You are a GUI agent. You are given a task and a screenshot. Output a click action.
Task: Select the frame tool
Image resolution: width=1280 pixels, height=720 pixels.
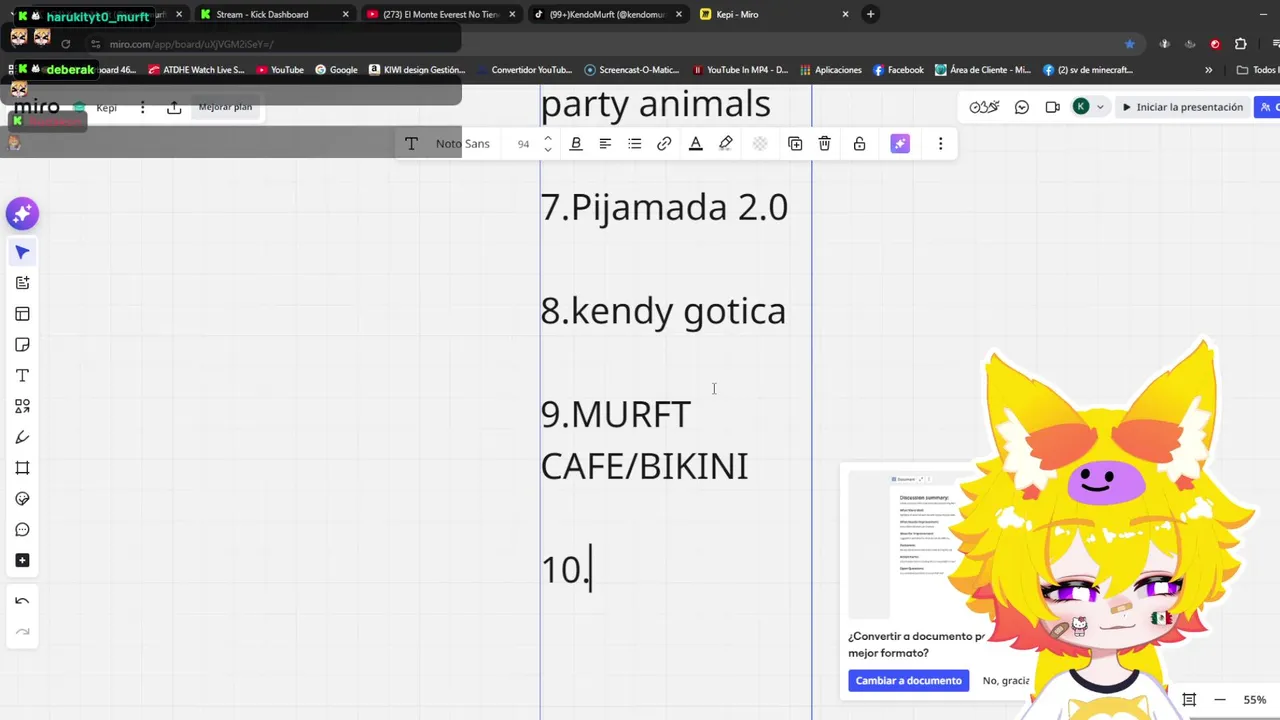[22, 468]
